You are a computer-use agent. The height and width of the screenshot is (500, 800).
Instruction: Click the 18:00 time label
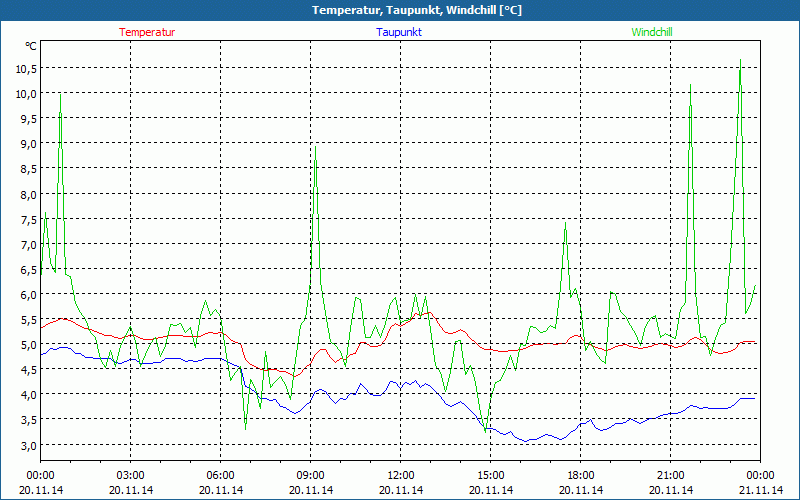click(581, 475)
